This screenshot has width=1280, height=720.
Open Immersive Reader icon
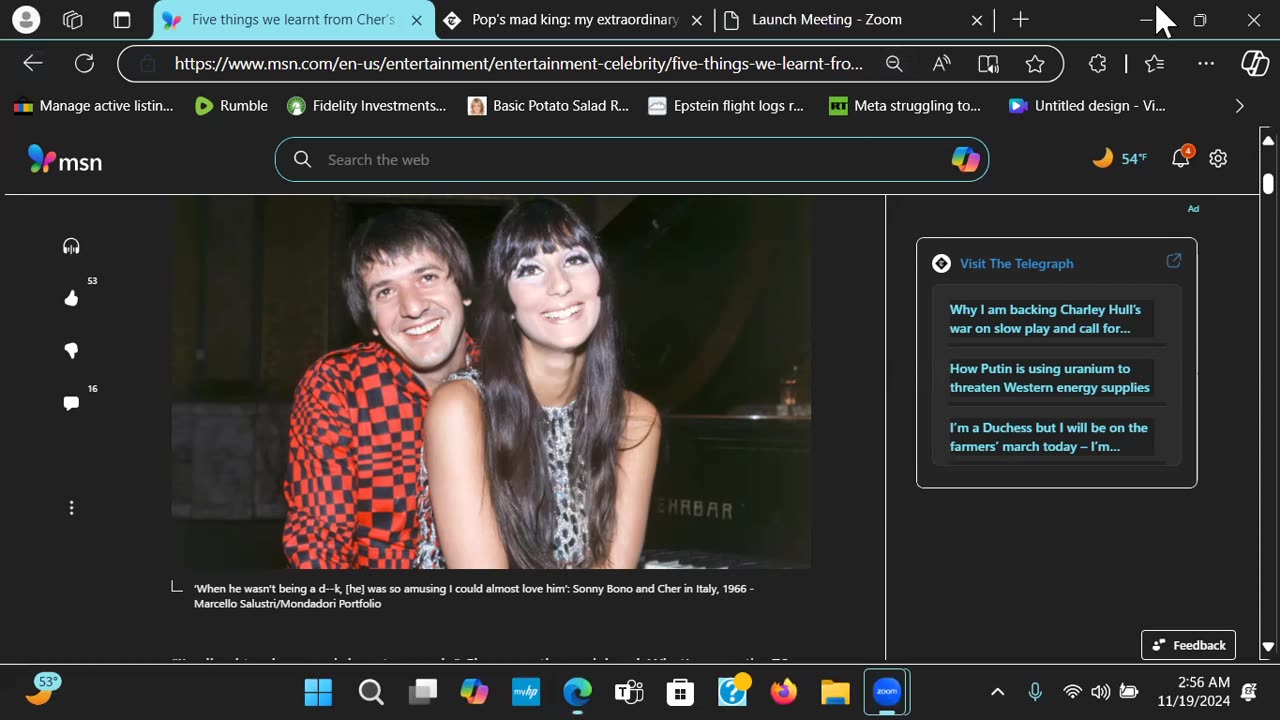988,64
